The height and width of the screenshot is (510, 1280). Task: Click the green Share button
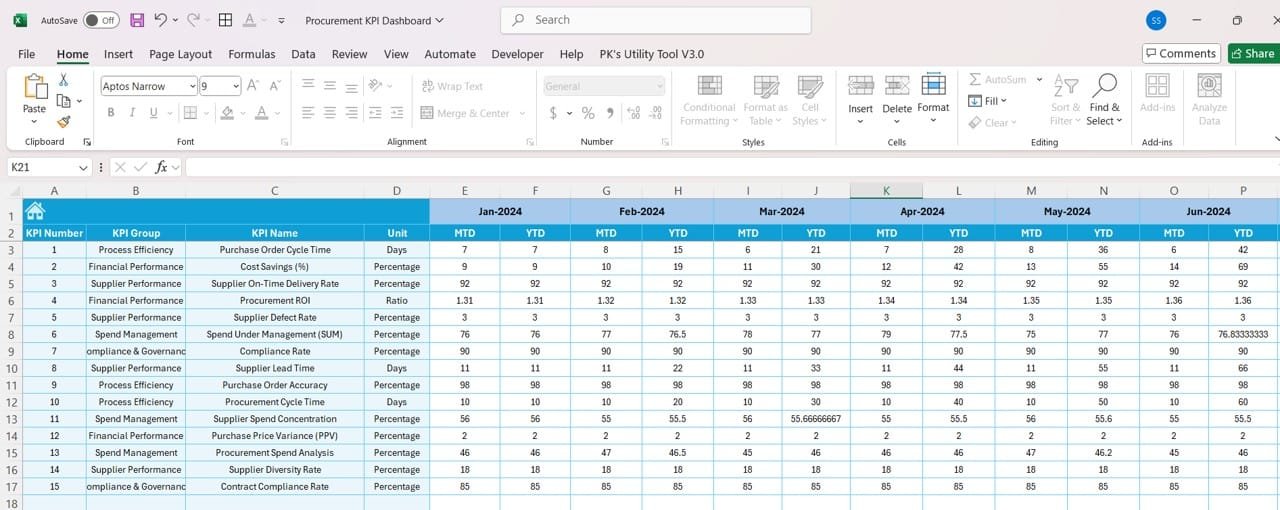click(x=1253, y=54)
